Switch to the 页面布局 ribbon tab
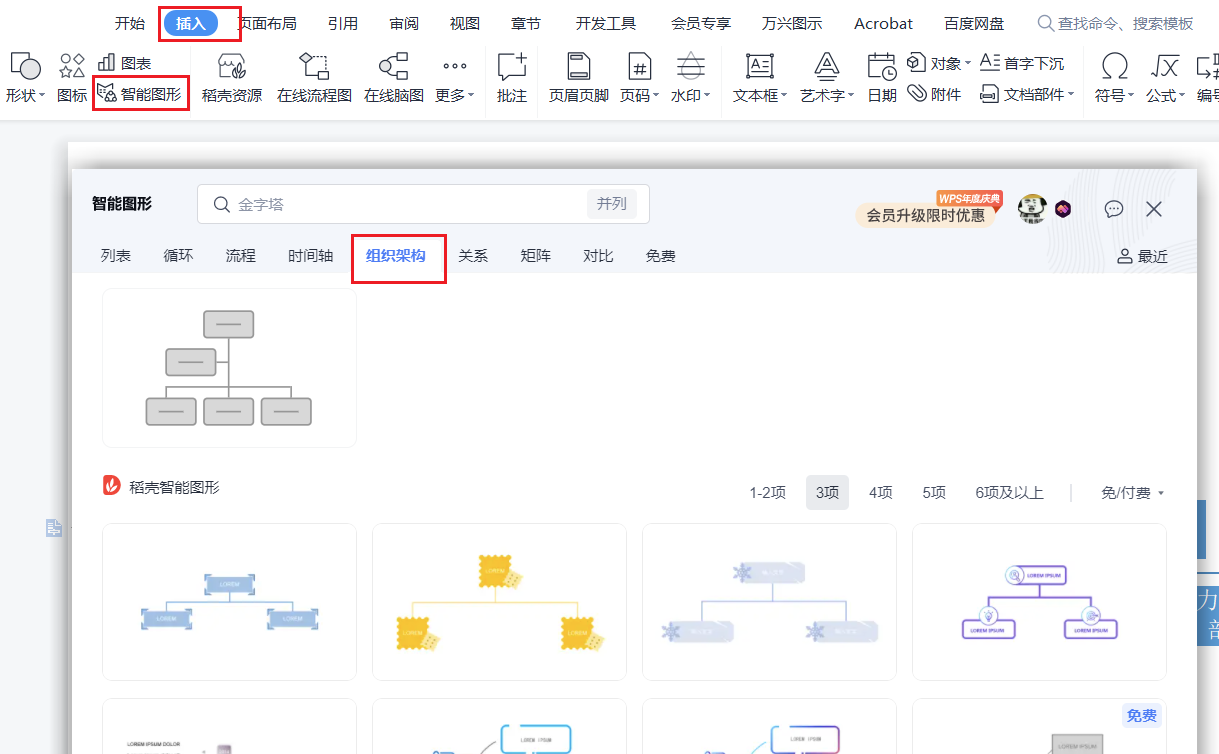The image size is (1219, 754). [268, 23]
